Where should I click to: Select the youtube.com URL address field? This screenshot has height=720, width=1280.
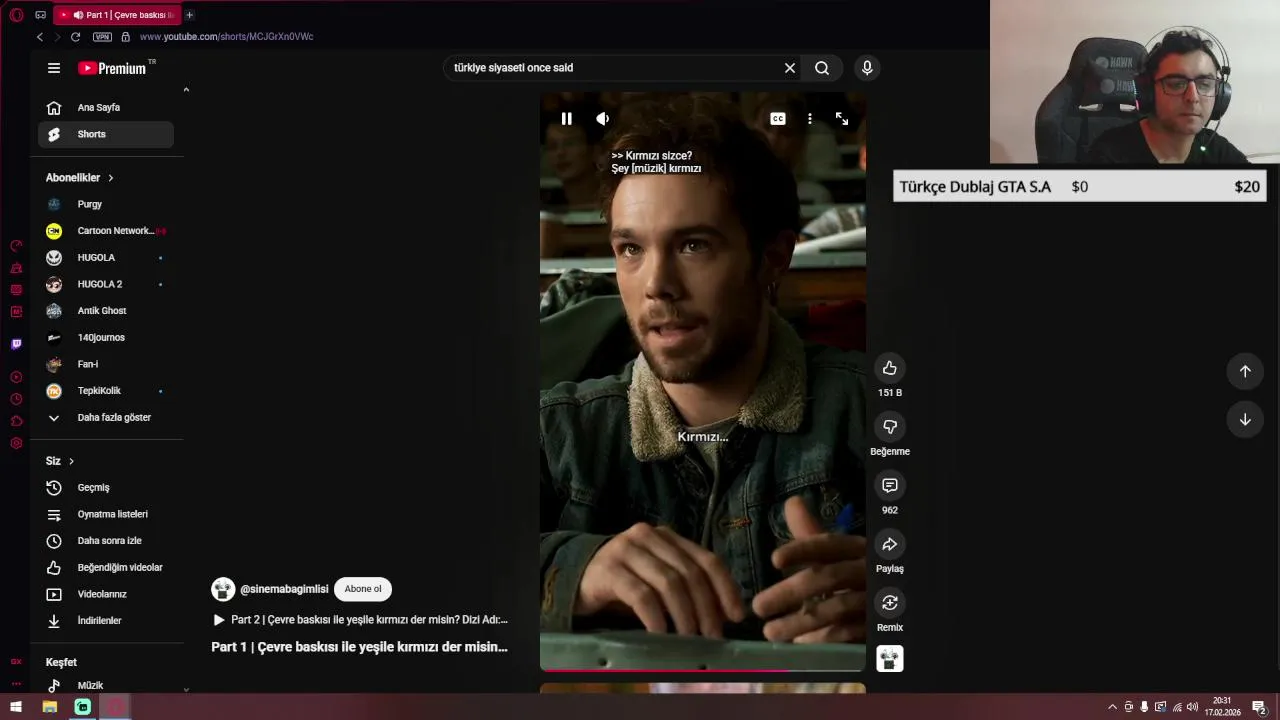pyautogui.click(x=227, y=37)
